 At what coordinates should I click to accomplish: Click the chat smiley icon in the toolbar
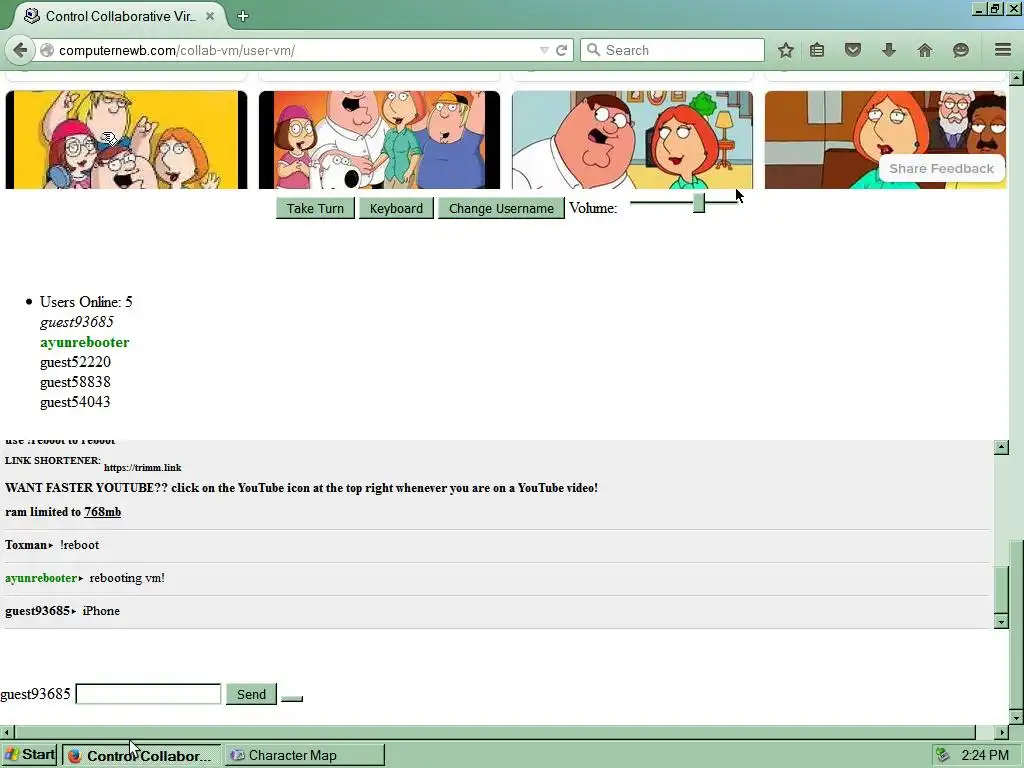coord(961,50)
